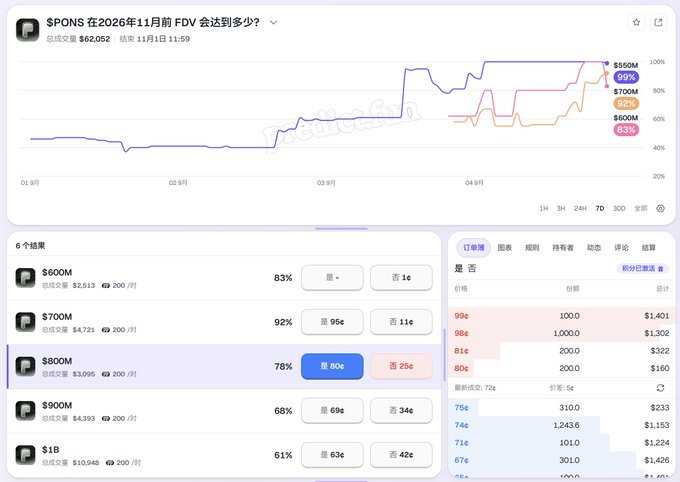Buy 是 80¢ on $800M

(x=332, y=366)
